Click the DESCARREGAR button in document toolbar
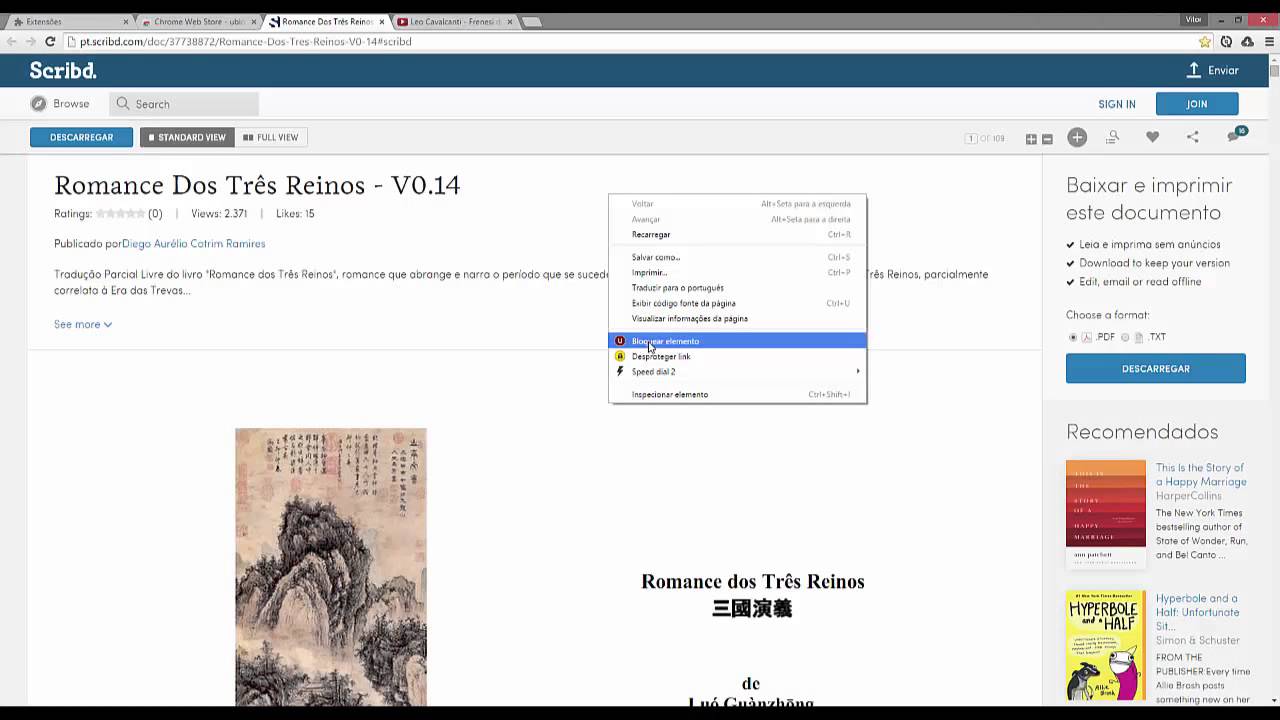 tap(81, 137)
